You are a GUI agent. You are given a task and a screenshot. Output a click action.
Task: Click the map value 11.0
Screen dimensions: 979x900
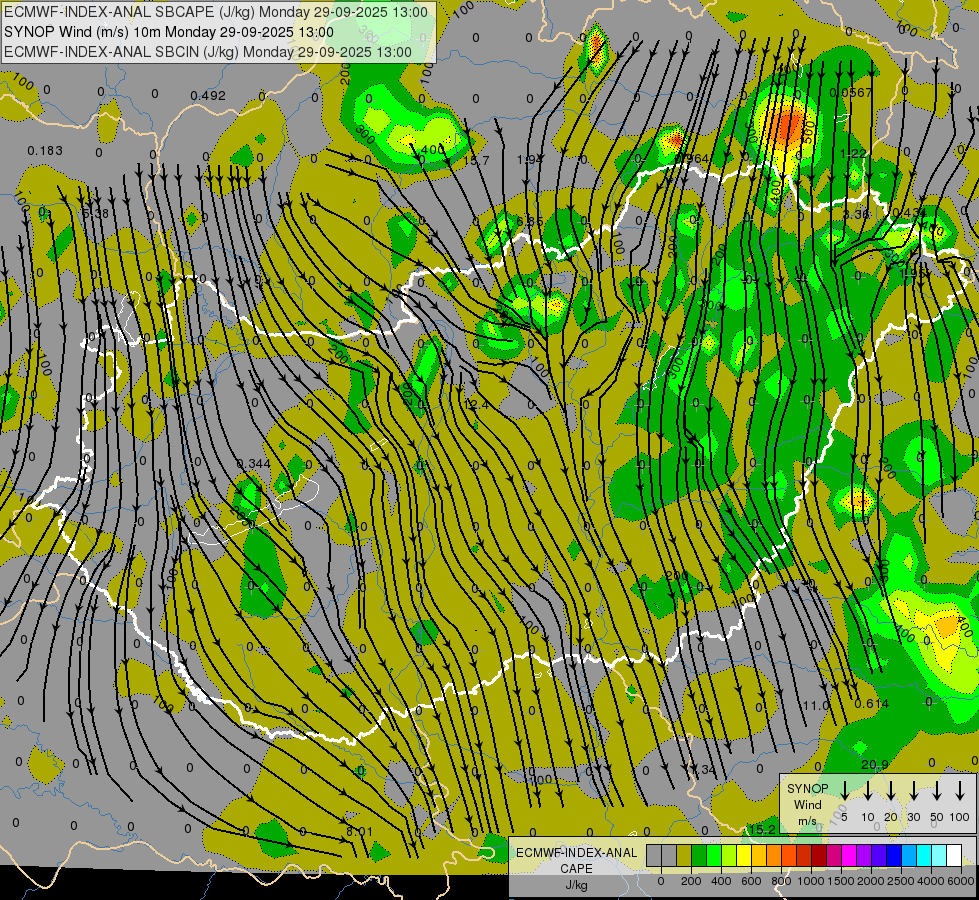tap(815, 705)
